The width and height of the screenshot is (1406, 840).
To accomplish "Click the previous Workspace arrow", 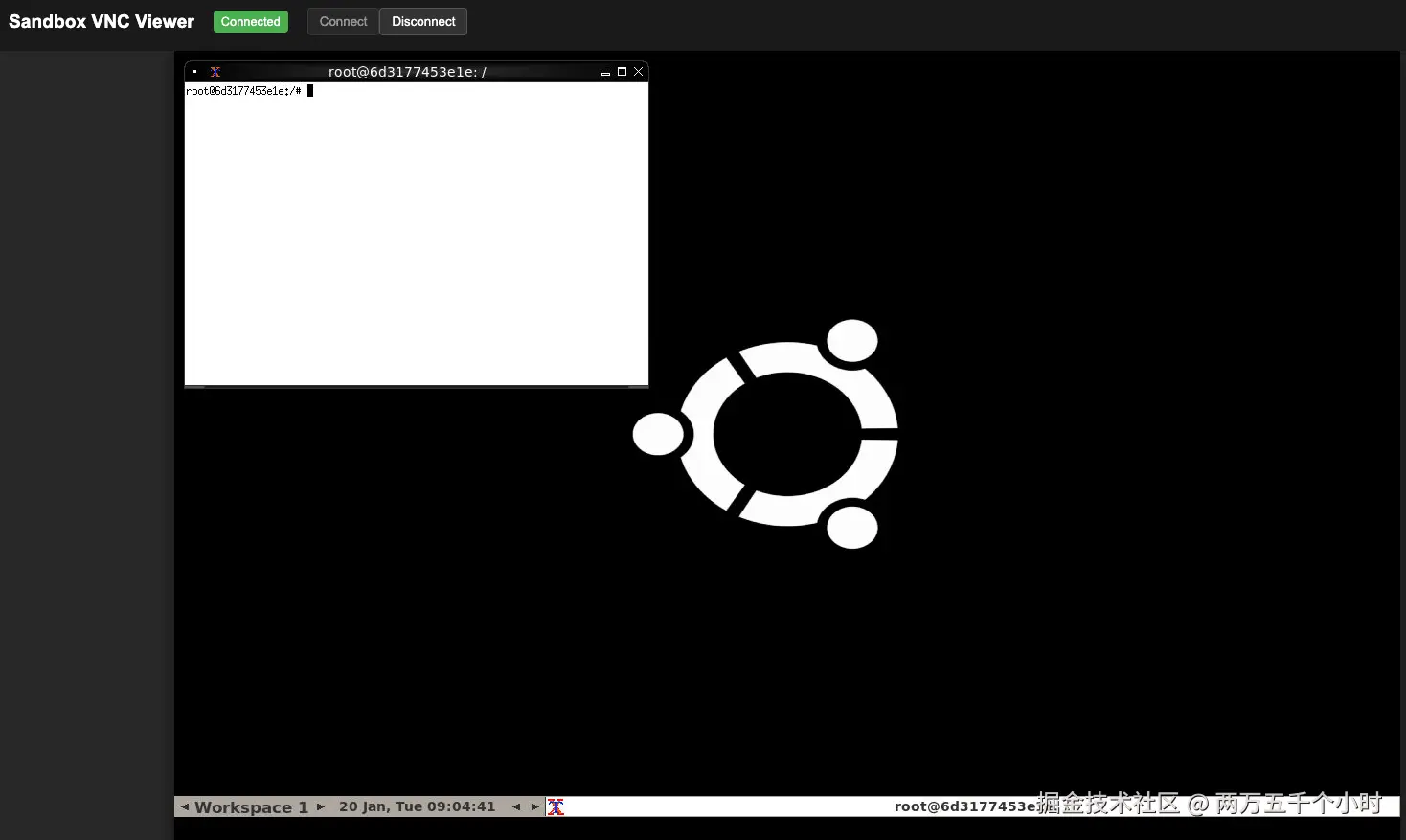I will (186, 806).
